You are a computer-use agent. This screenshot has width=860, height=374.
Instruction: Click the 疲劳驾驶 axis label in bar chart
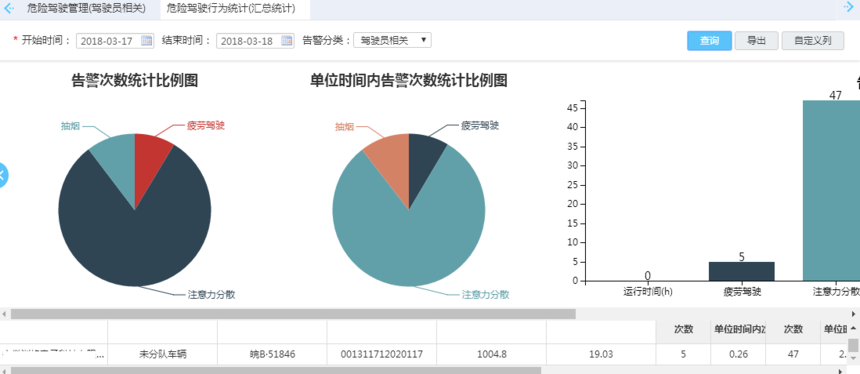tap(742, 292)
